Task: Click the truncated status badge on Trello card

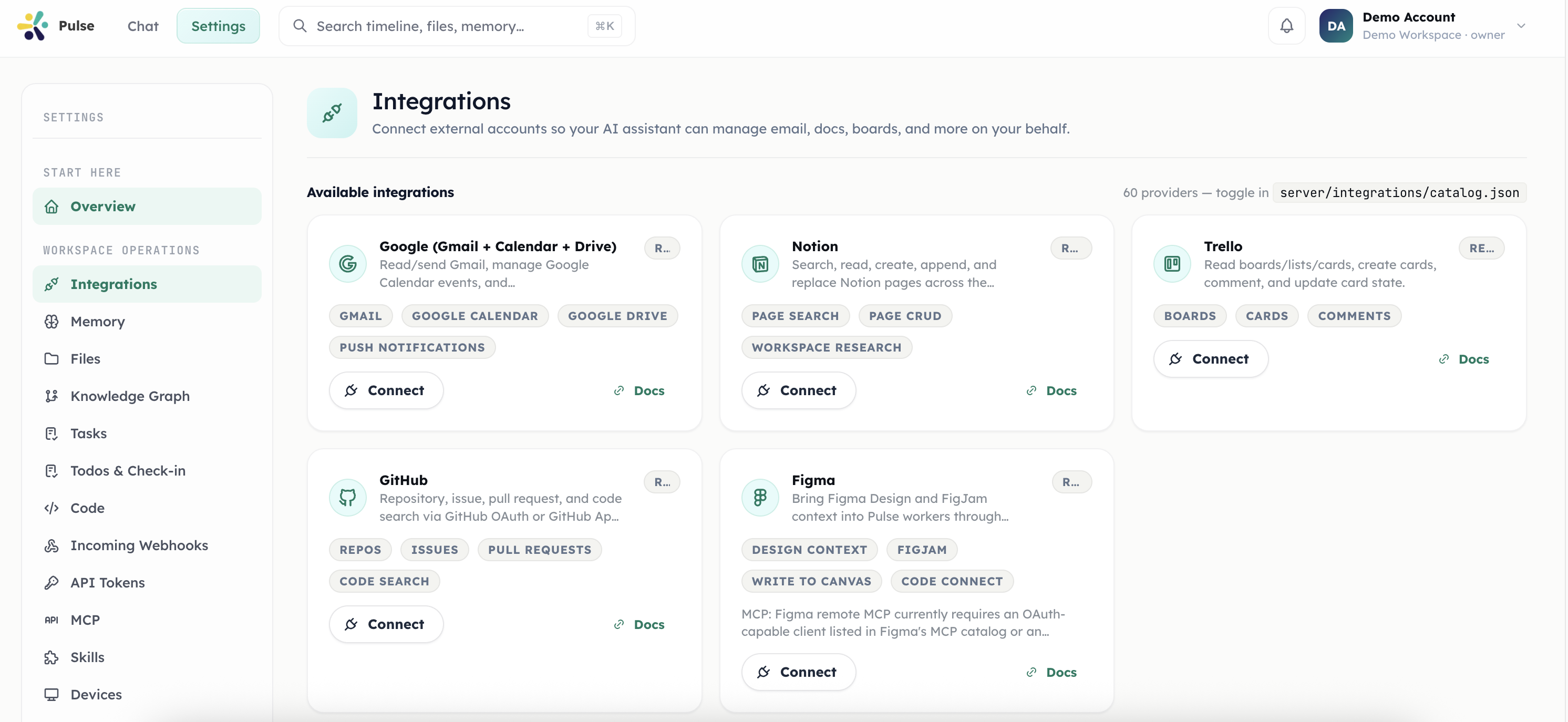Action: pos(1481,248)
